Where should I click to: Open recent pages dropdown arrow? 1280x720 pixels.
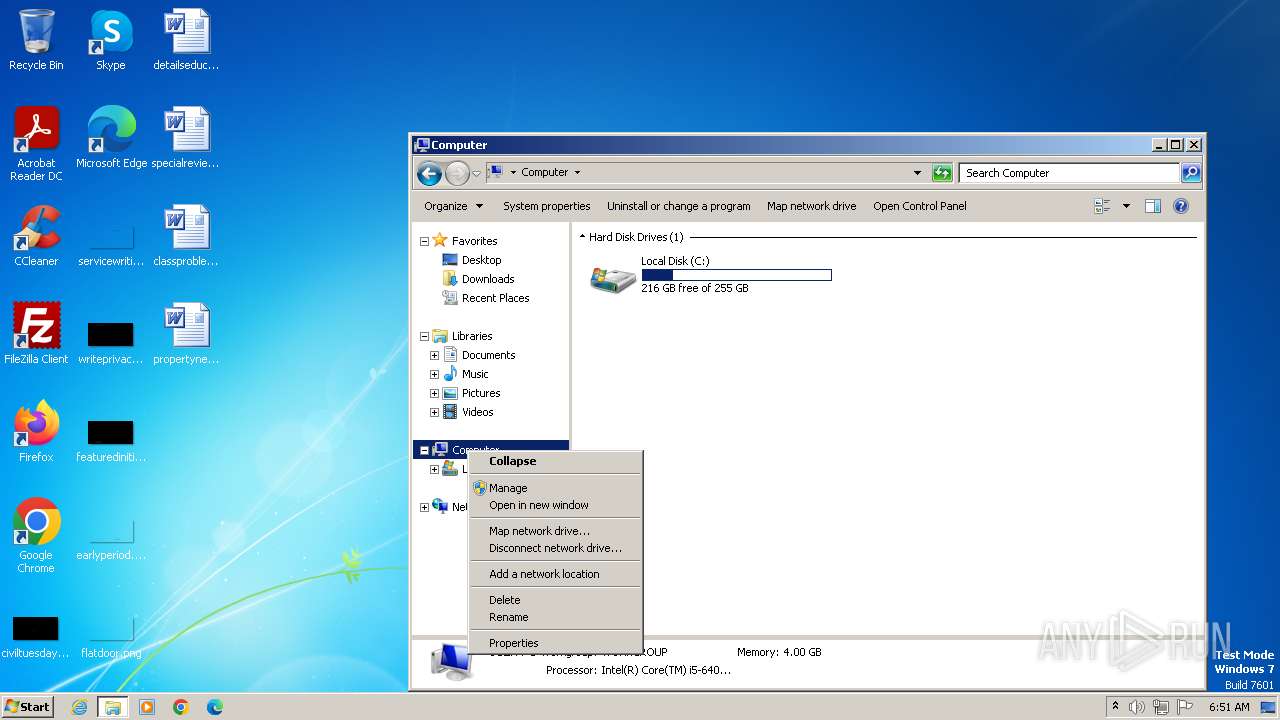click(x=477, y=173)
